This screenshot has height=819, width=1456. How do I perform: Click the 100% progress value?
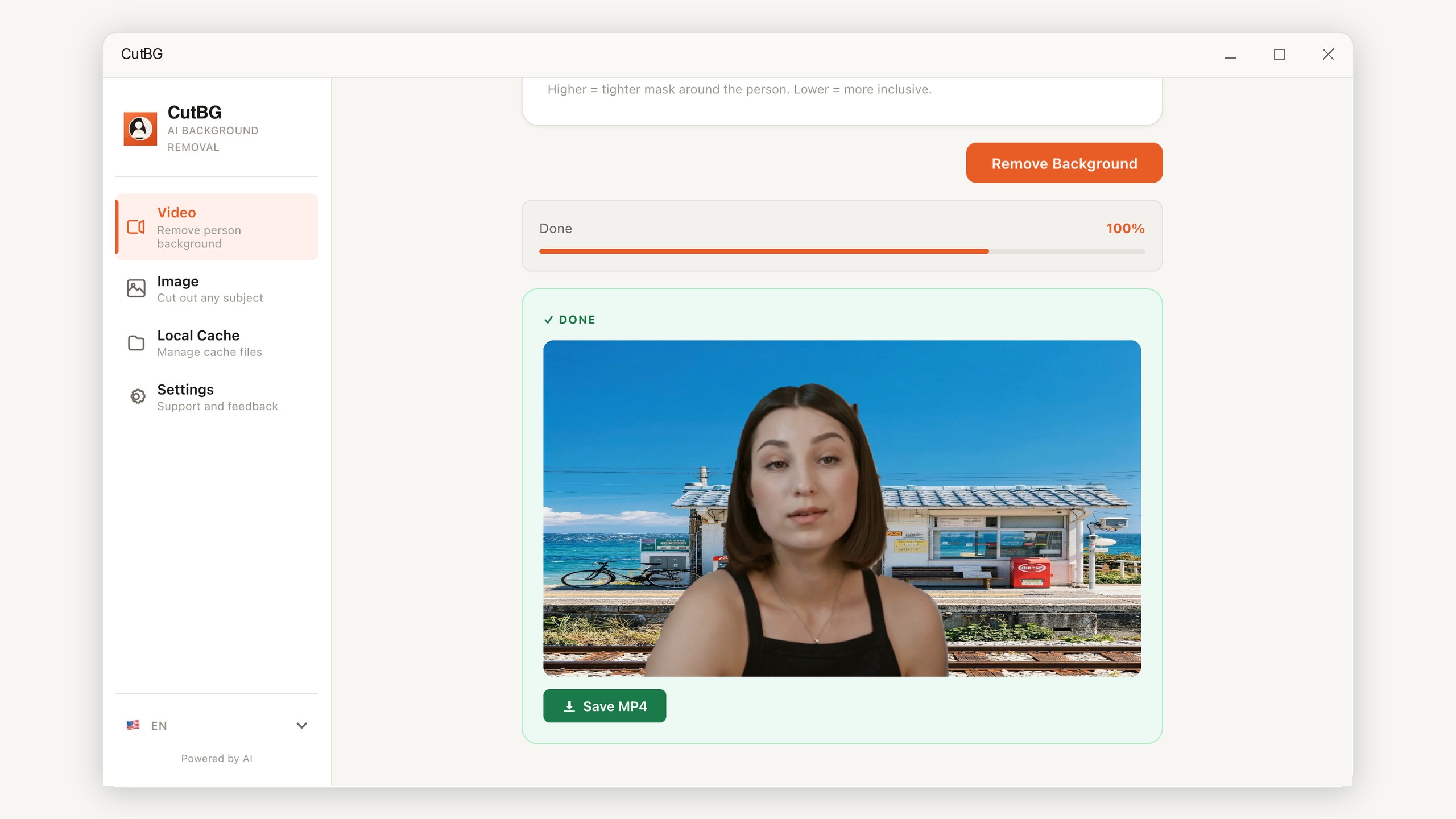pyautogui.click(x=1125, y=228)
